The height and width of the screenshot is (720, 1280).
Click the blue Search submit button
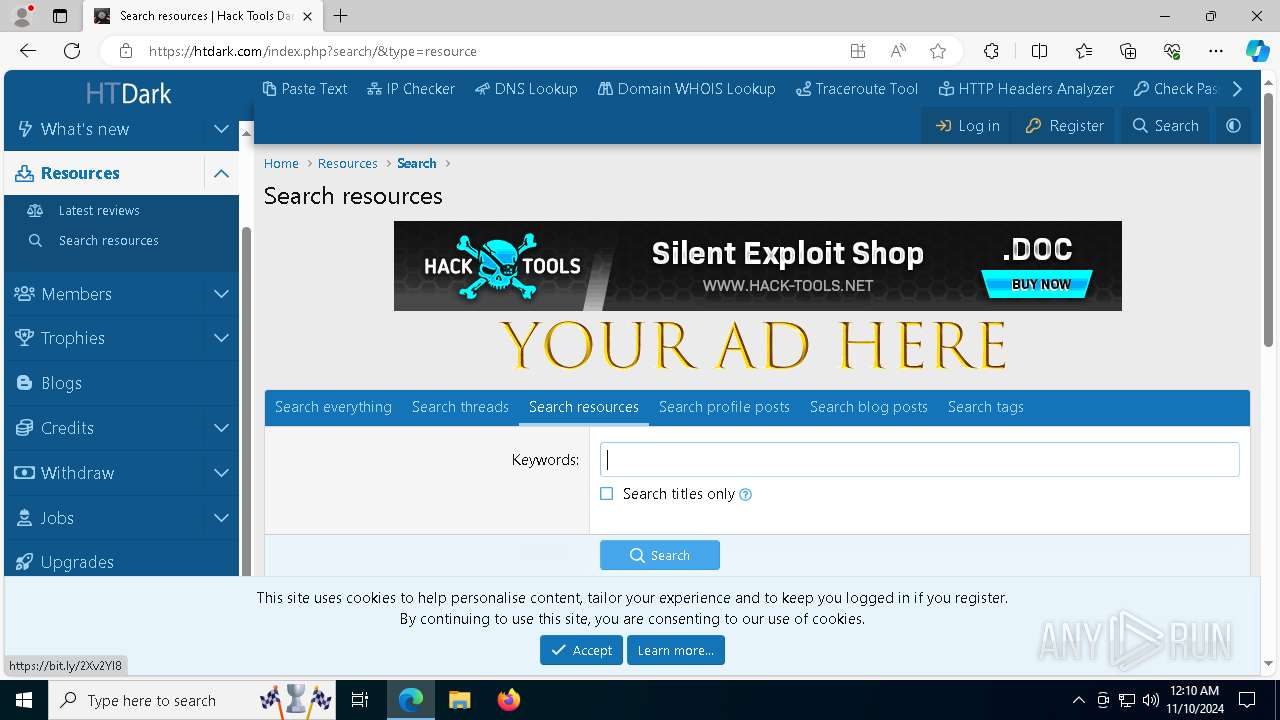(660, 556)
